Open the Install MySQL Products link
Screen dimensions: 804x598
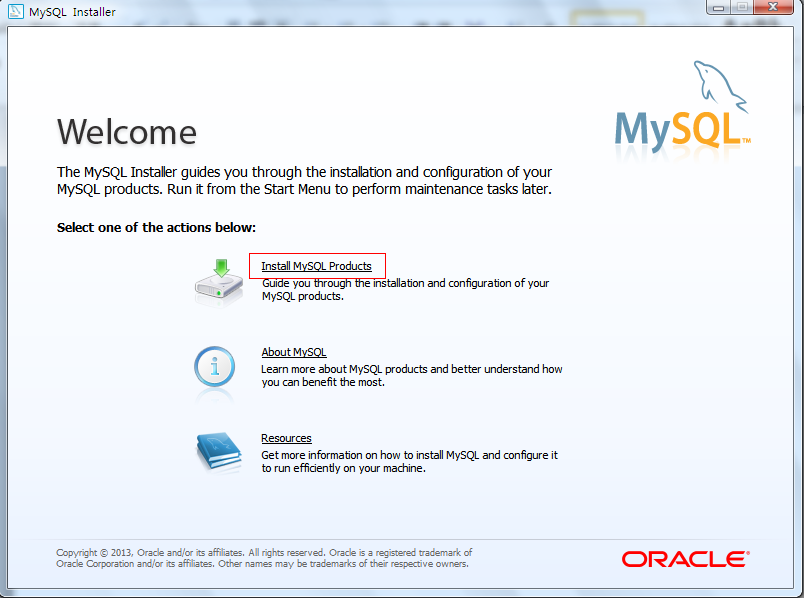(316, 266)
